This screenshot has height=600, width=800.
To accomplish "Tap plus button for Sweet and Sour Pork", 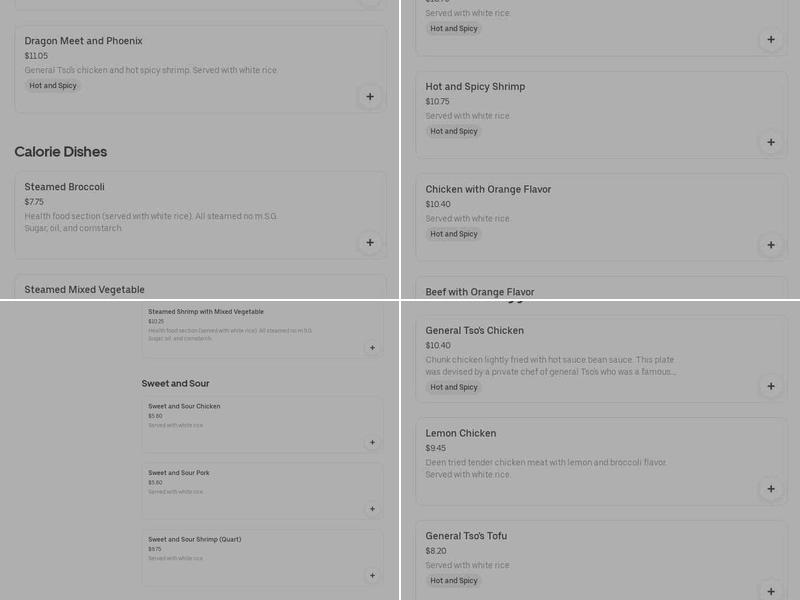I will pos(372,509).
